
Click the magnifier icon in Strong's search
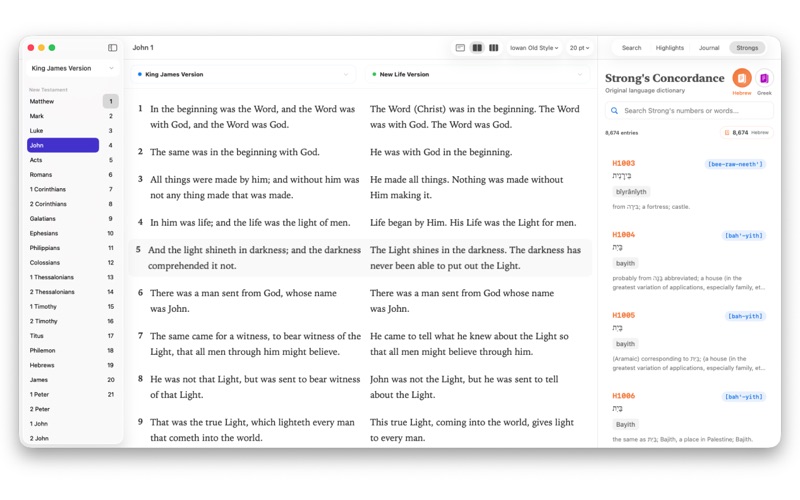[614, 111]
